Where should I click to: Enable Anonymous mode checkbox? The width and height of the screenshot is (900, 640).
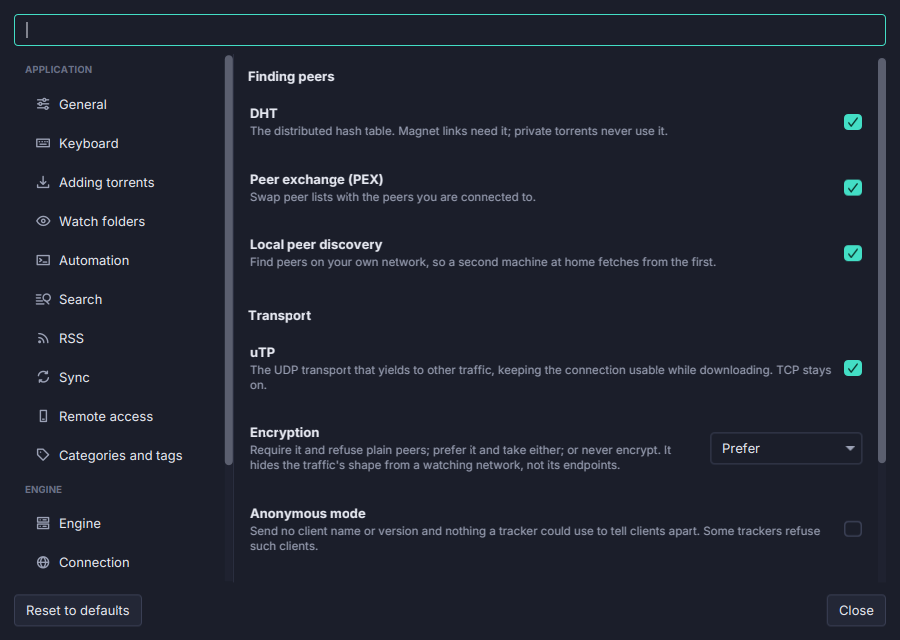click(852, 529)
